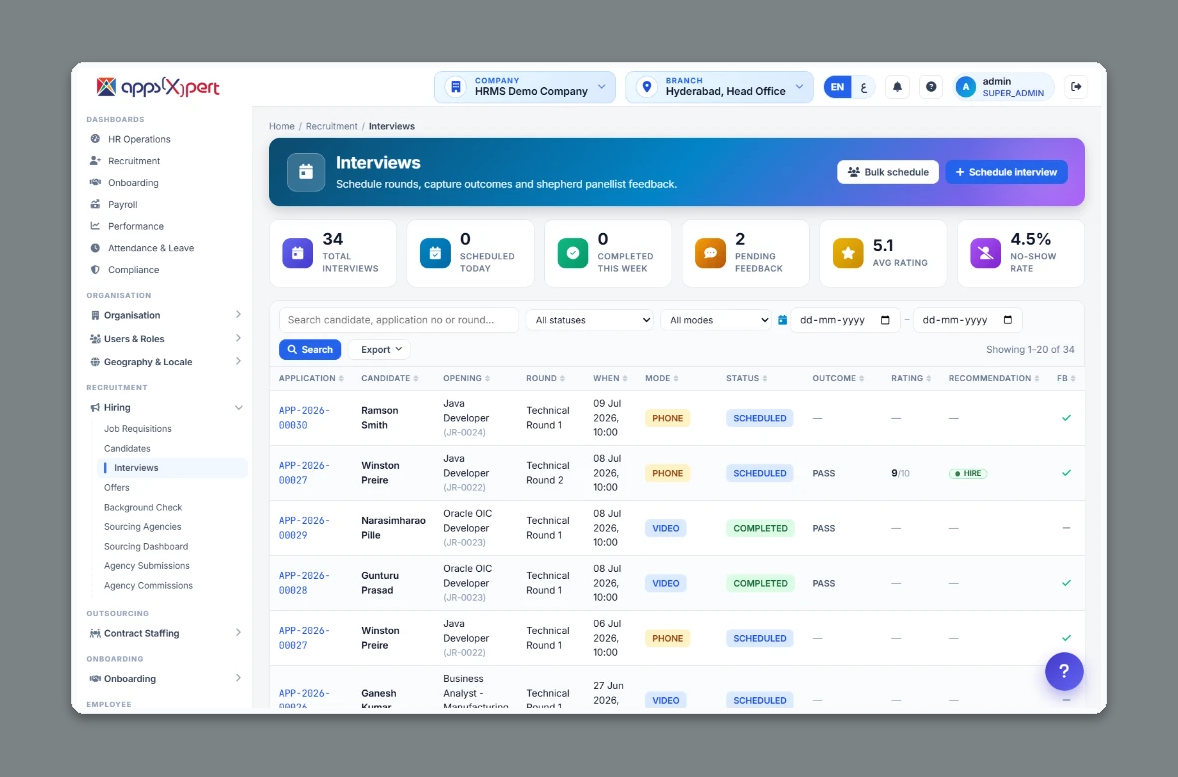Click the Avg Rating star icon
The image size is (1178, 777).
tap(847, 253)
